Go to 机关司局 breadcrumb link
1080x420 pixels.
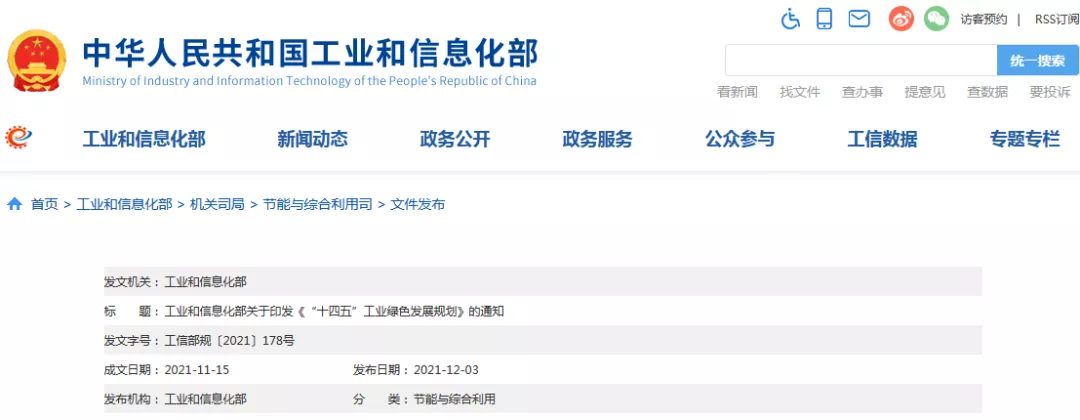(217, 204)
